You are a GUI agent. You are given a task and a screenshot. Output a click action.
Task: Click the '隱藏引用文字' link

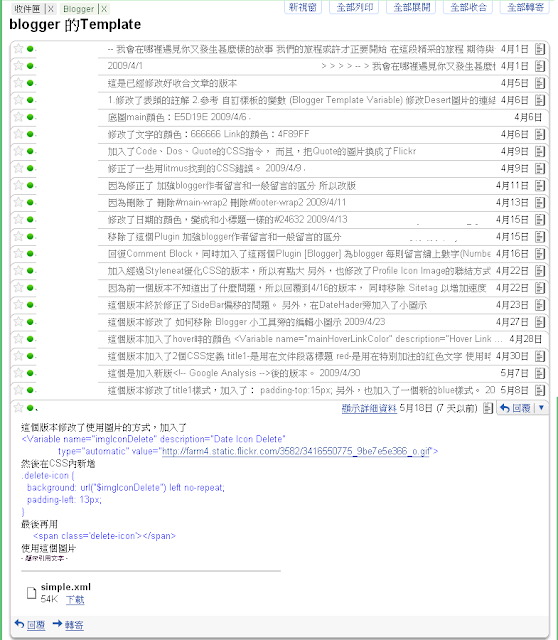pyautogui.click(x=44, y=558)
